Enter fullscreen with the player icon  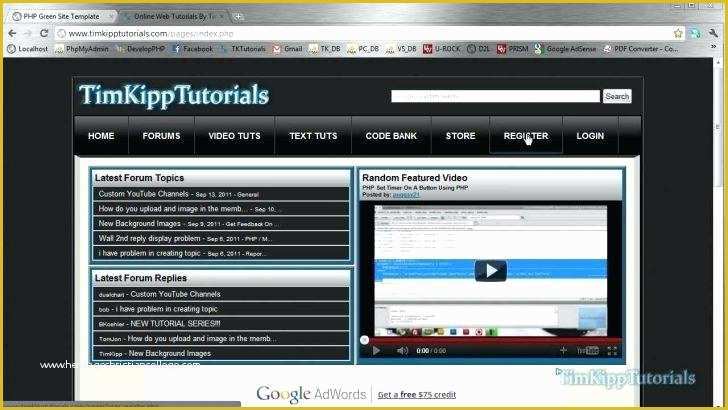[612, 351]
